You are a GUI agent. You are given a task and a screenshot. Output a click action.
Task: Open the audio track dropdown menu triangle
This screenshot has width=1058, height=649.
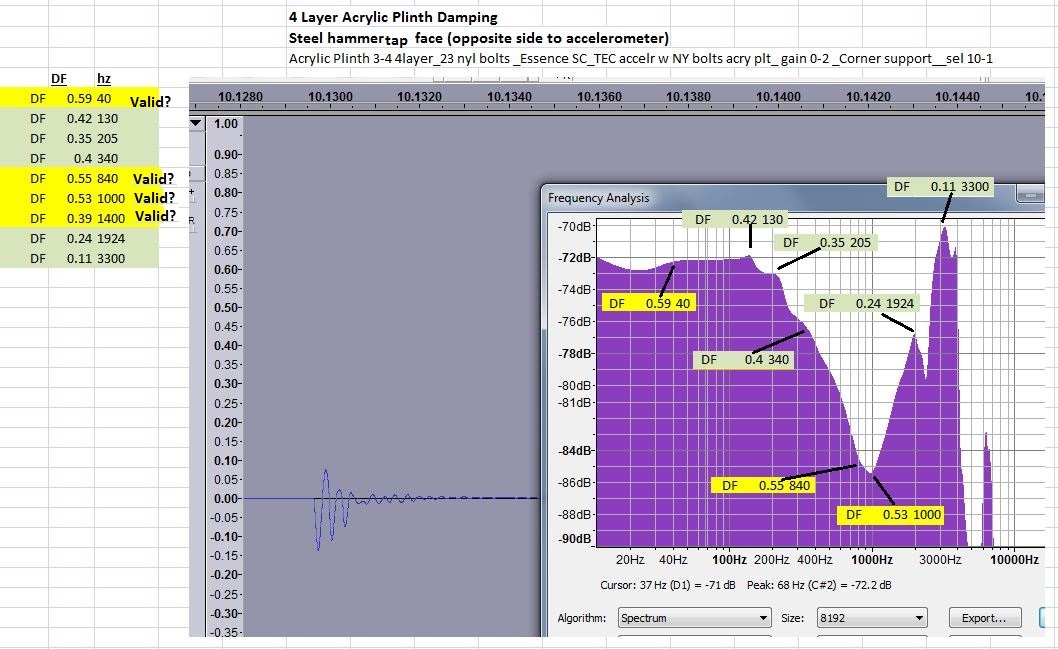[196, 123]
